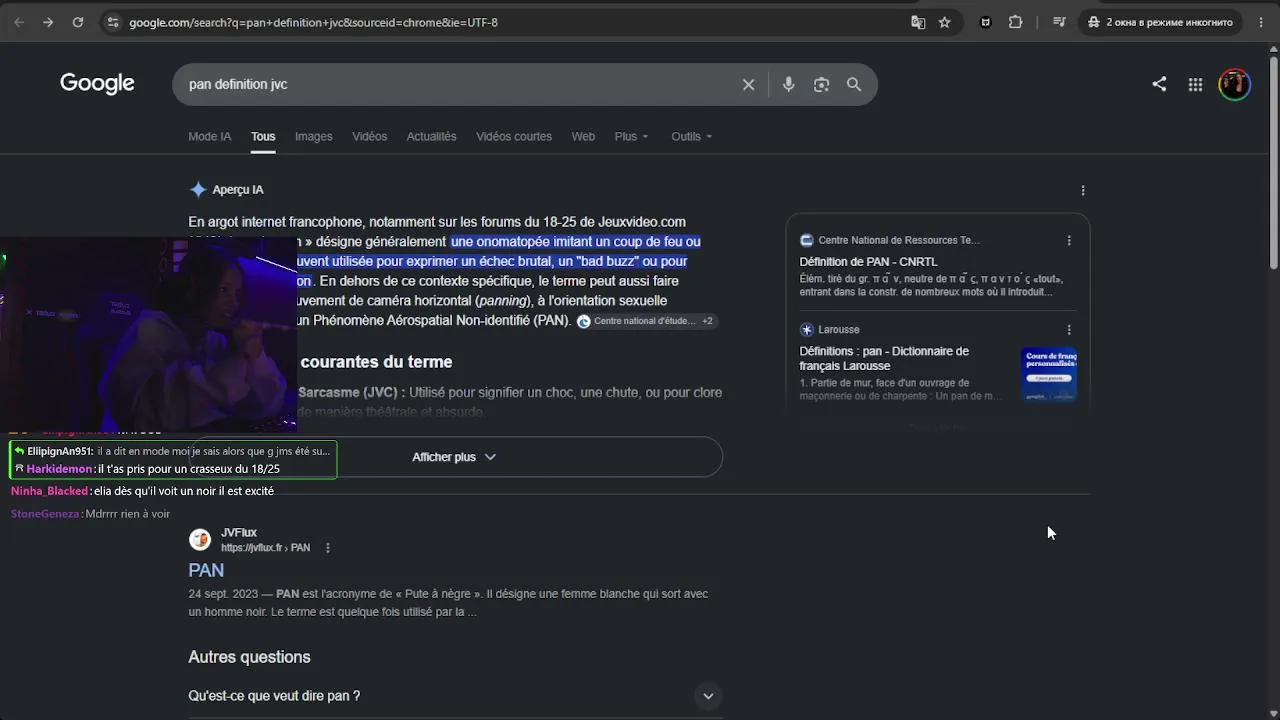The image size is (1280, 720).
Task: Reload the Google search page
Action: (77, 22)
